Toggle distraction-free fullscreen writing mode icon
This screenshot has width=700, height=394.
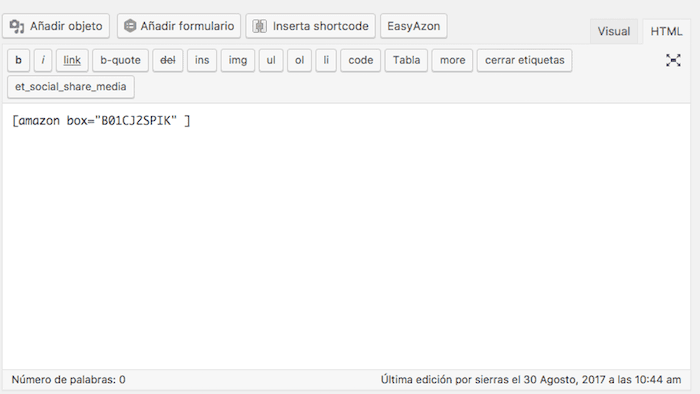pyautogui.click(x=673, y=60)
